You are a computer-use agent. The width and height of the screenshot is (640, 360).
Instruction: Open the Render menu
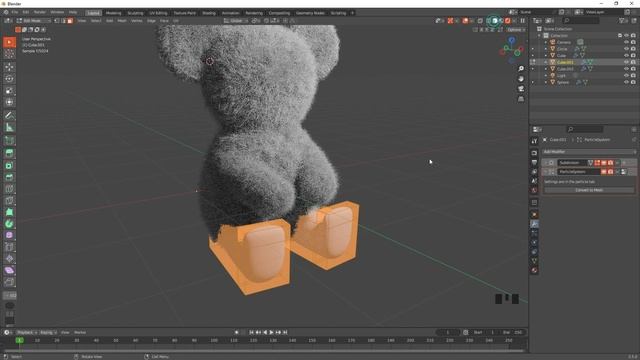coord(40,12)
